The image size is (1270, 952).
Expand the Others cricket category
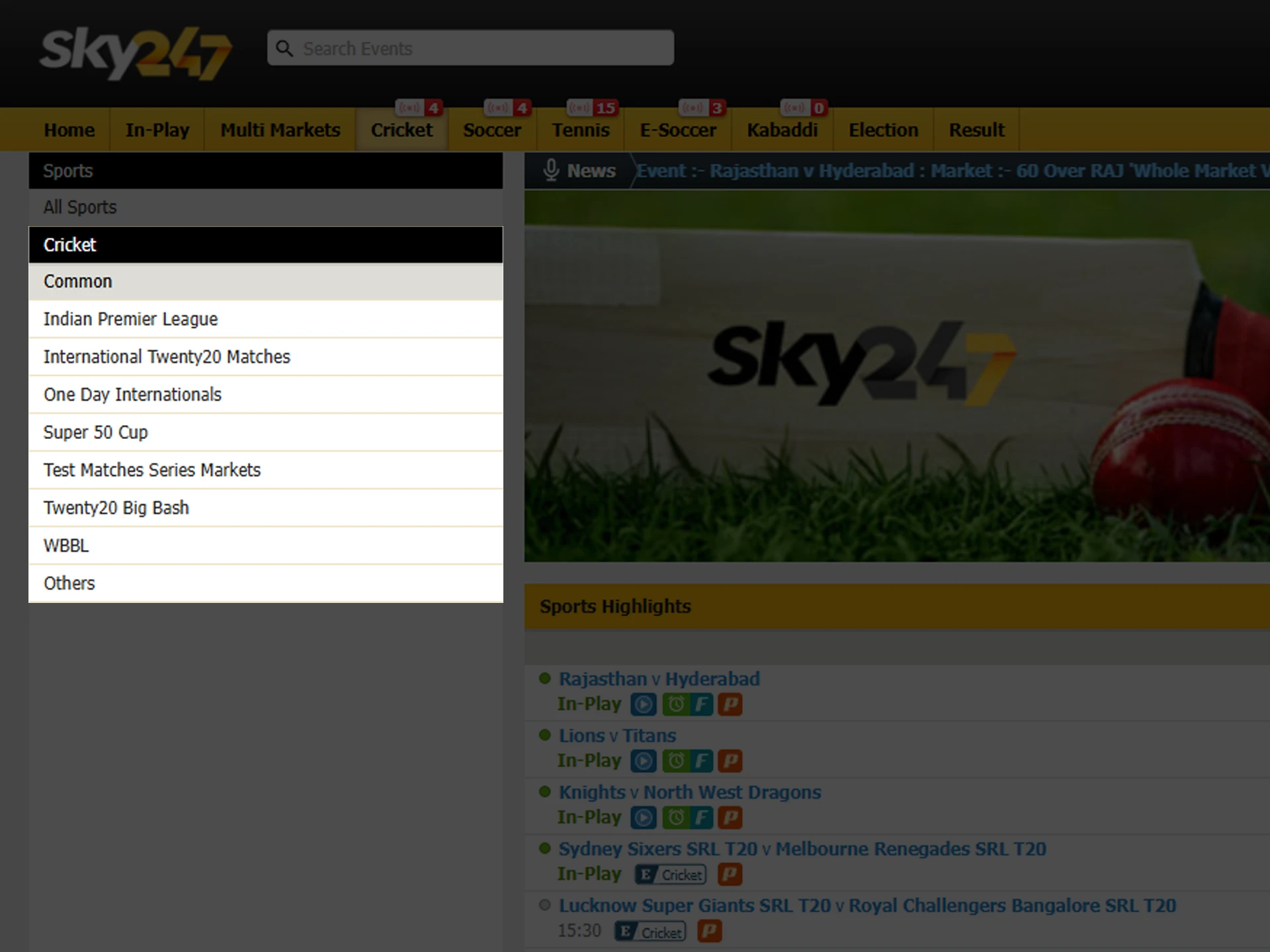point(67,583)
